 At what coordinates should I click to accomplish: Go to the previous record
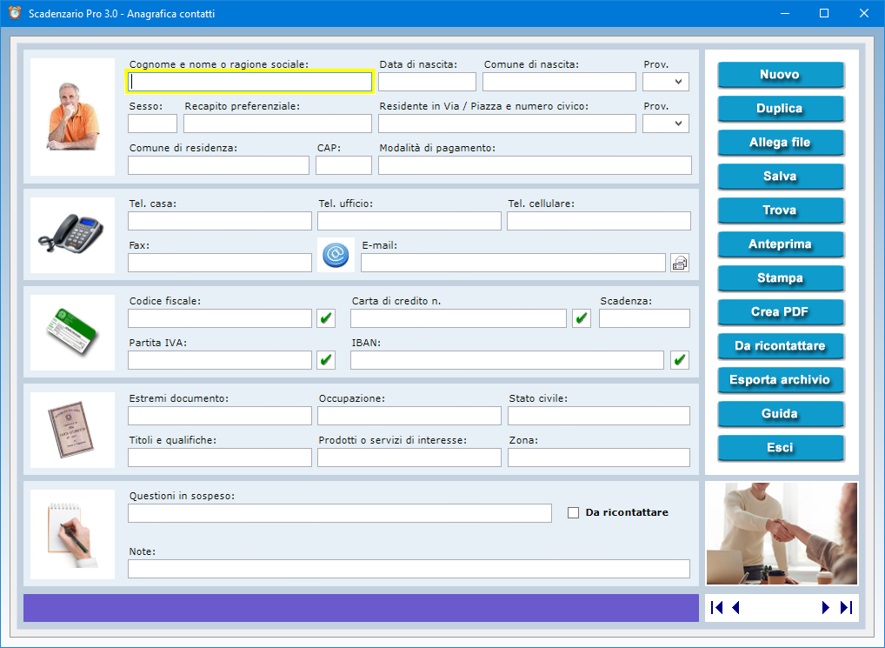click(x=735, y=607)
